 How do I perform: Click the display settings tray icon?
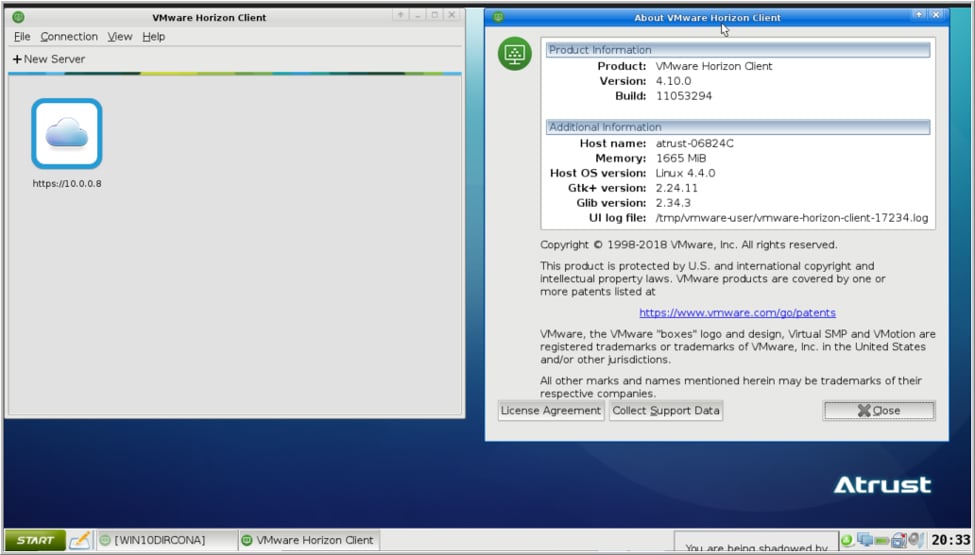(x=899, y=540)
